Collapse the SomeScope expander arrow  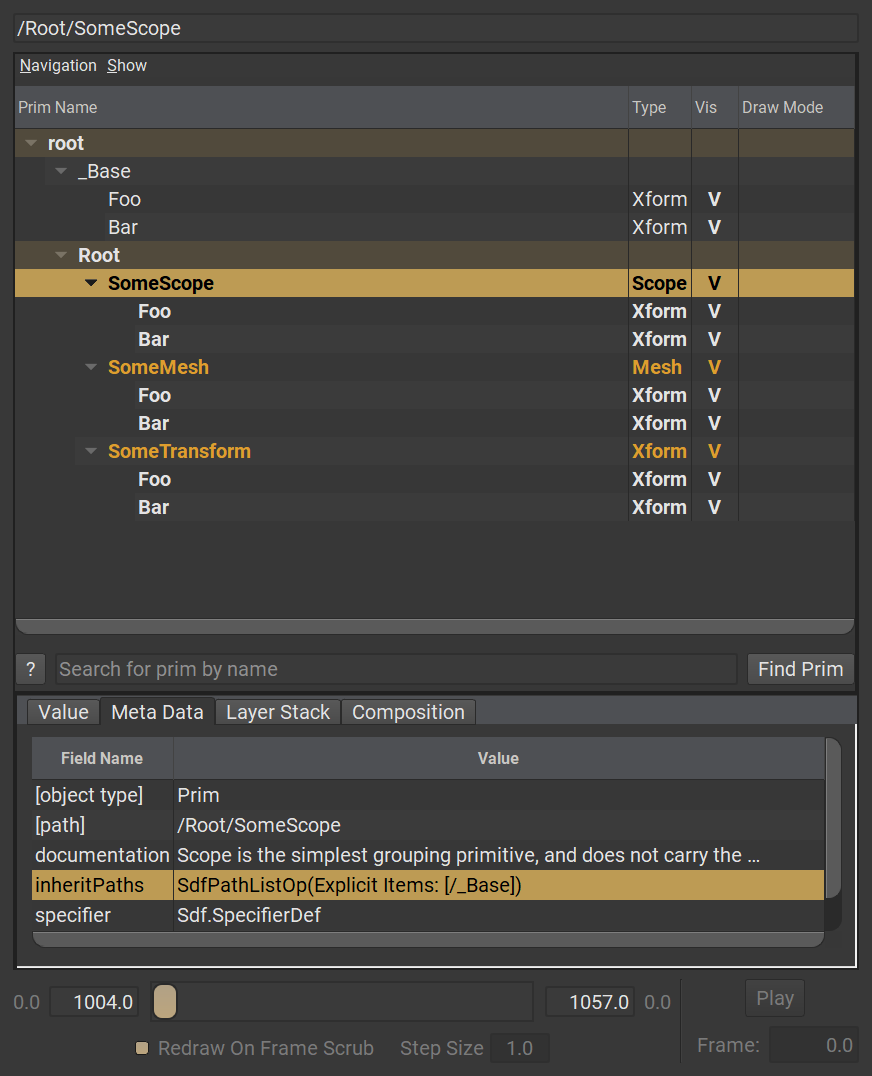[x=91, y=284]
